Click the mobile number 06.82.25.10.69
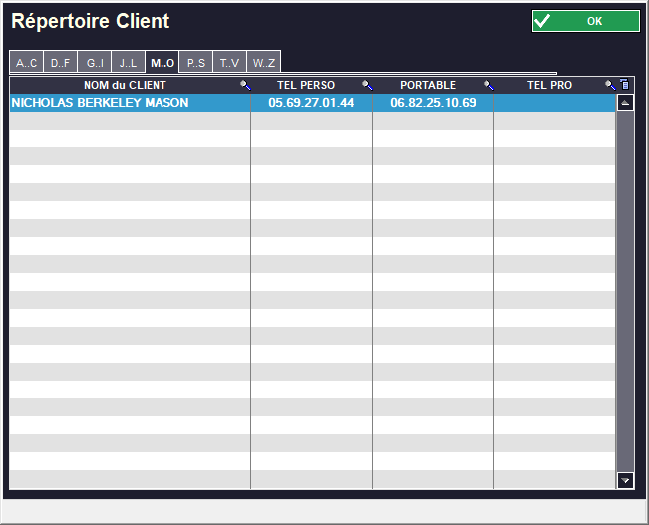 433,103
